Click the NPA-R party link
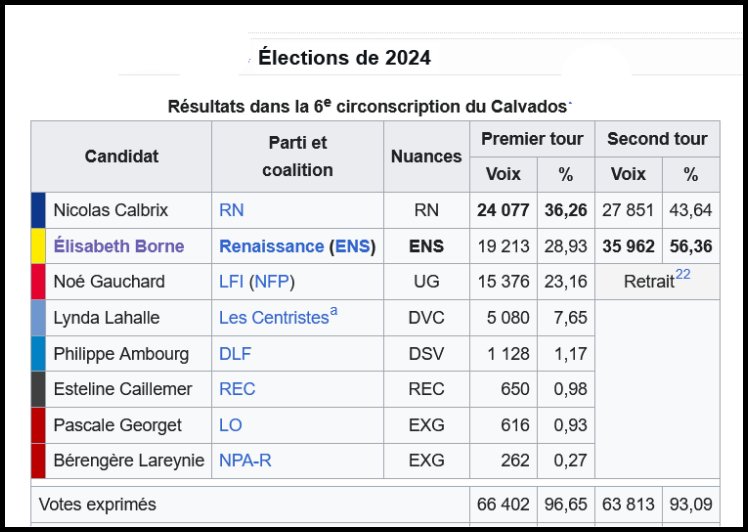 246,461
